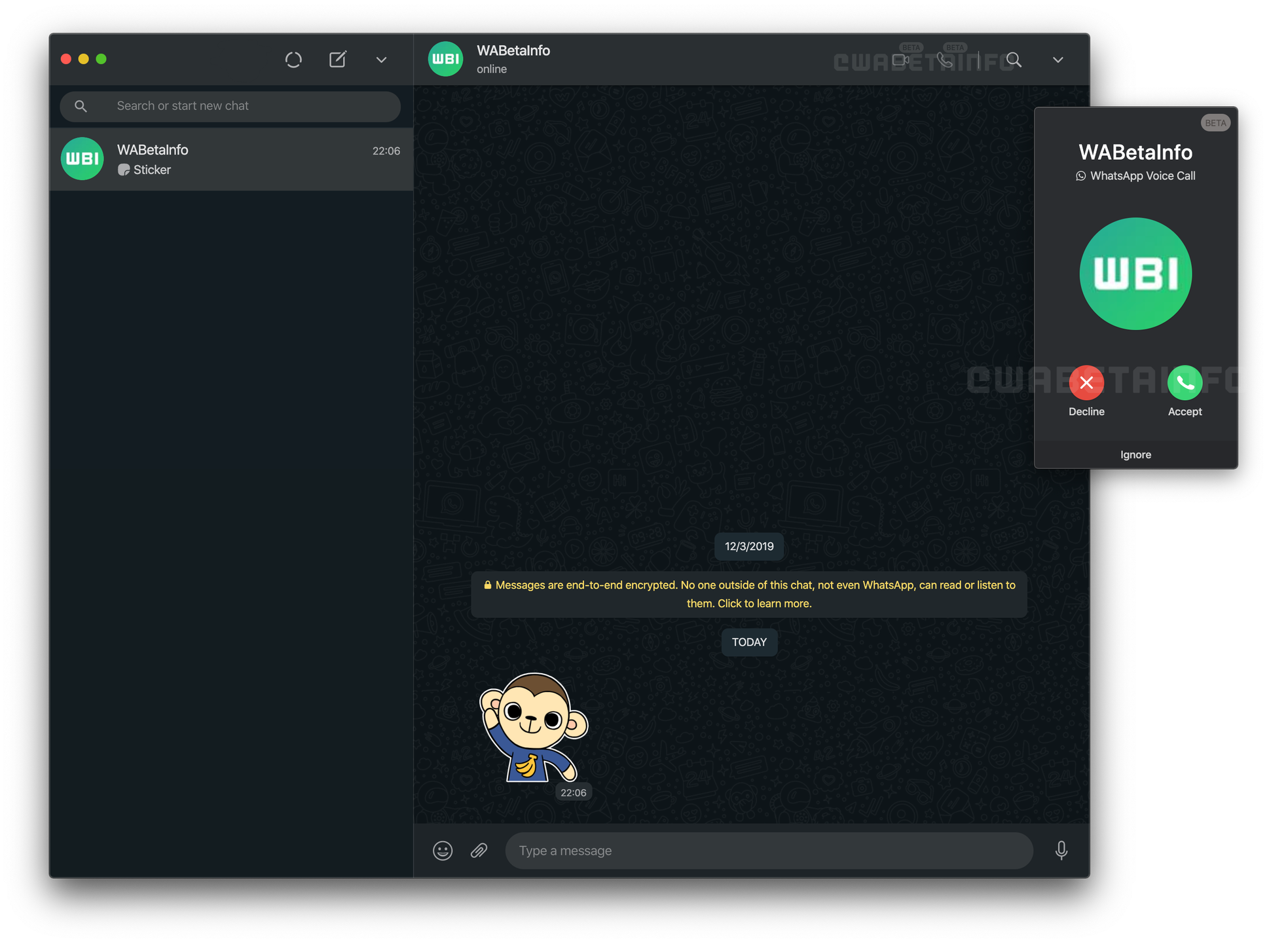Accept the incoming WhatsApp voice call
The width and height of the screenshot is (1288, 943).
(x=1185, y=382)
